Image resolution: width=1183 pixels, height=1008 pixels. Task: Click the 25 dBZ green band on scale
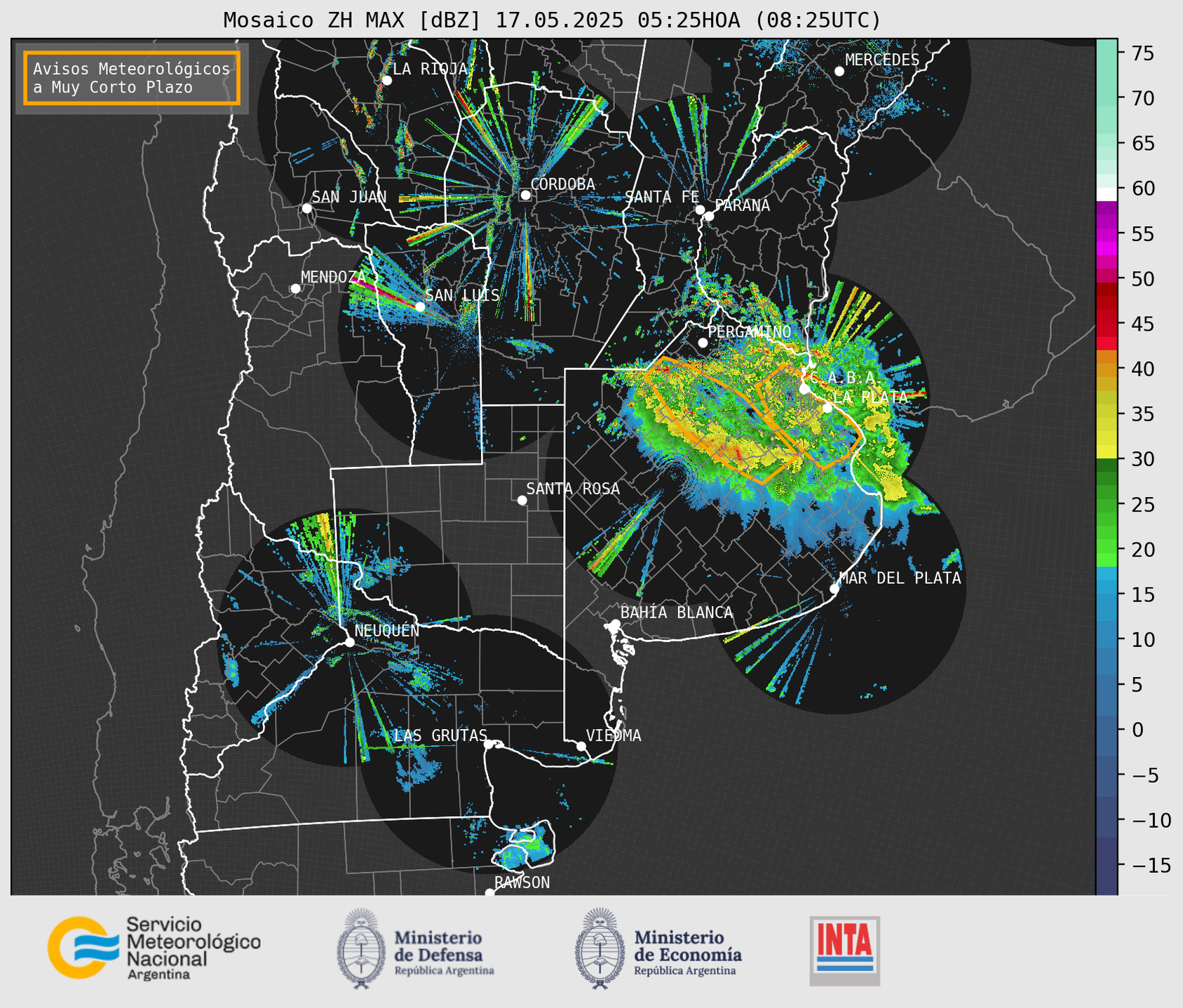click(1107, 505)
